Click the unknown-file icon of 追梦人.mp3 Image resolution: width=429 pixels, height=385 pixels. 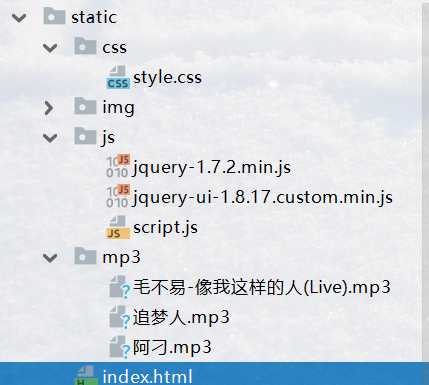point(119,317)
